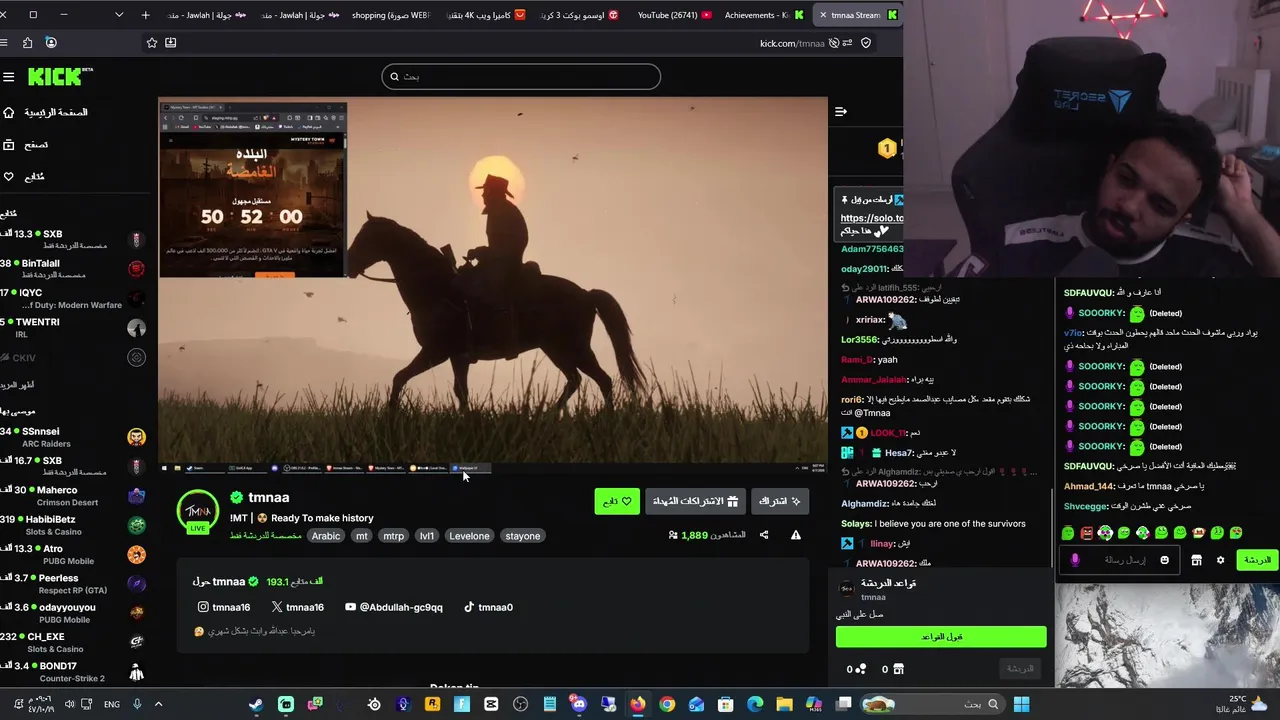The width and height of the screenshot is (1280, 720).
Task: Open the browse item in Kick sidebar
Action: 26,144
